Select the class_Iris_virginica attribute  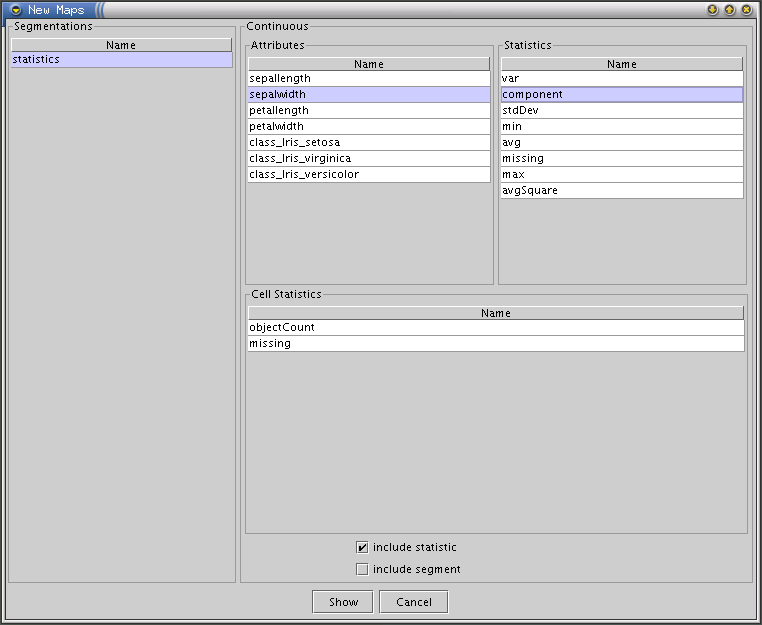(x=369, y=158)
